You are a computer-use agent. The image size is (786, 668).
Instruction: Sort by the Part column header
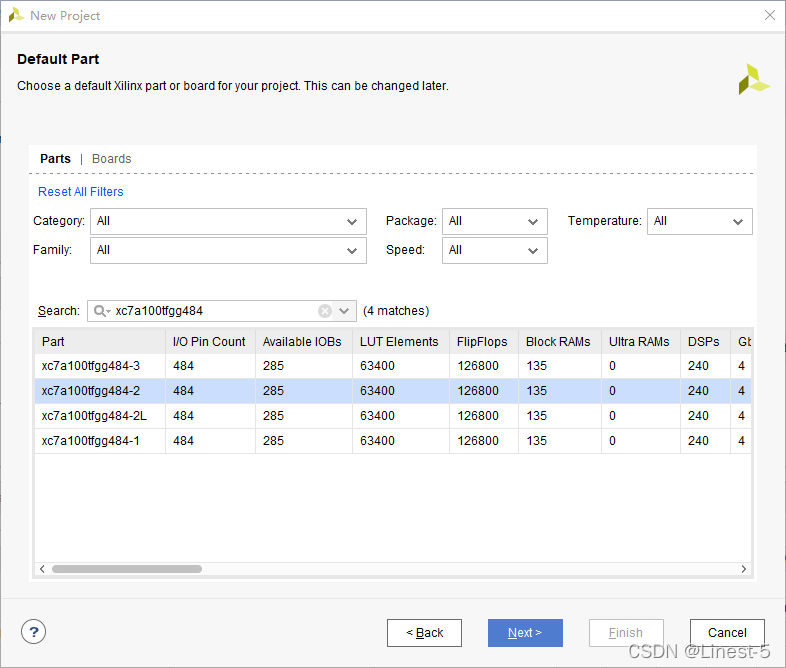point(100,342)
